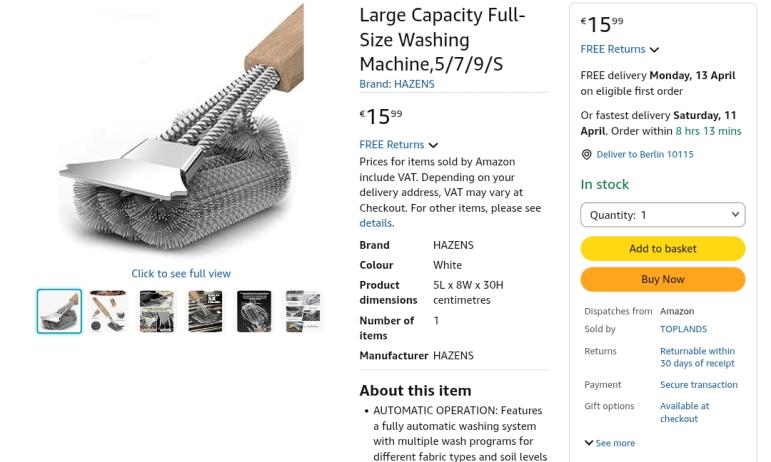This screenshot has height=462, width=771.
Task: Open the VAT details link
Action: 375,223
